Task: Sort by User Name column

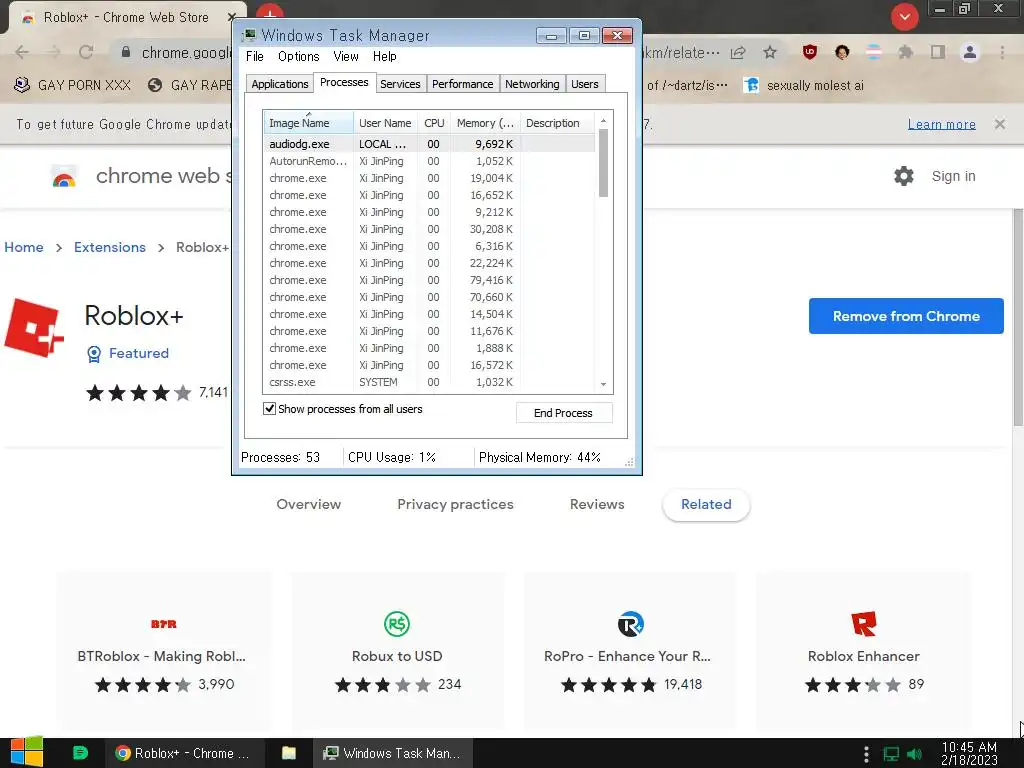Action: click(x=385, y=123)
